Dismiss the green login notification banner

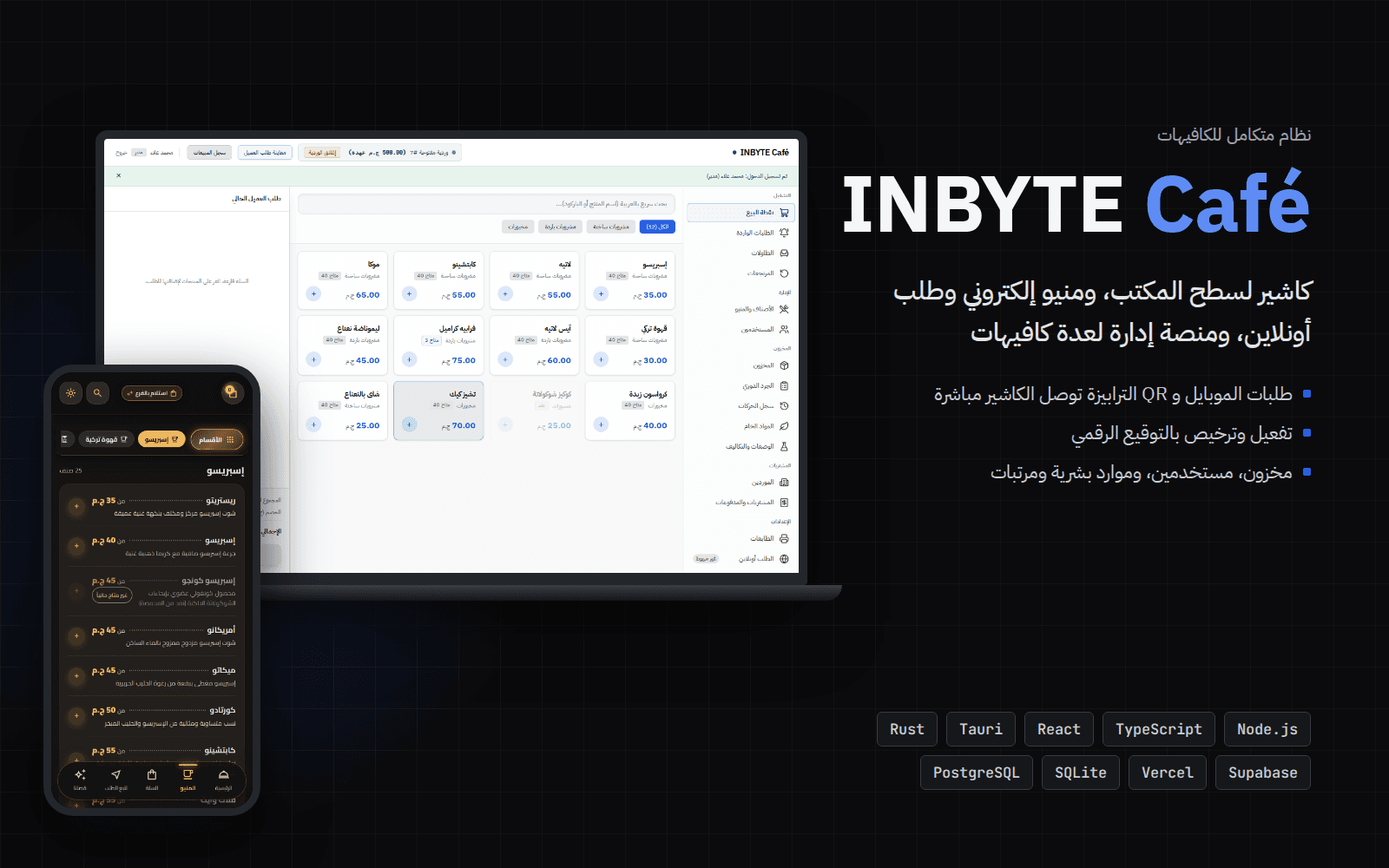(x=119, y=175)
